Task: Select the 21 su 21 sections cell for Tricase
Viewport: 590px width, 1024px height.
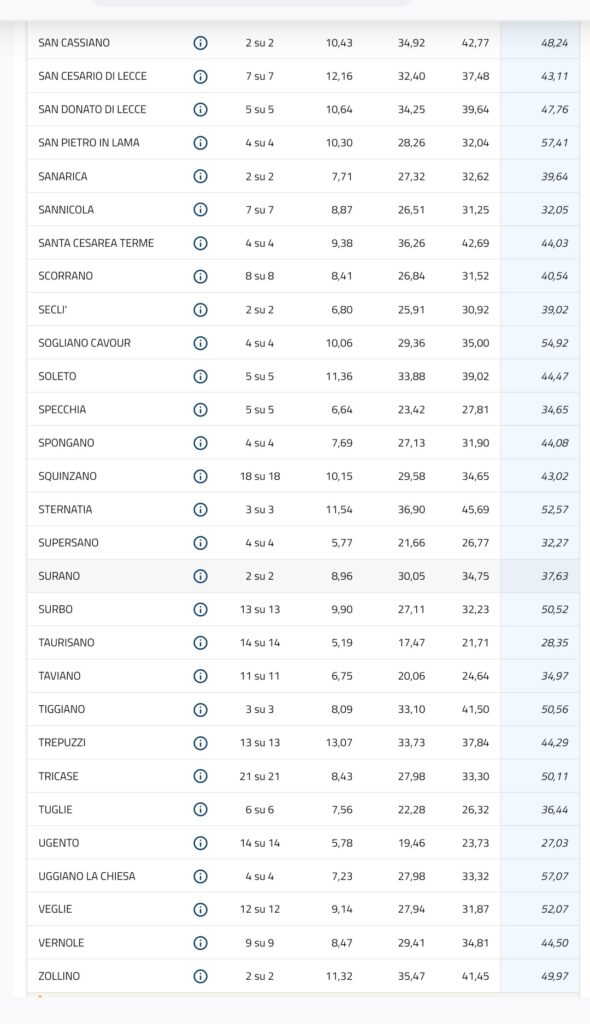Action: pos(259,776)
